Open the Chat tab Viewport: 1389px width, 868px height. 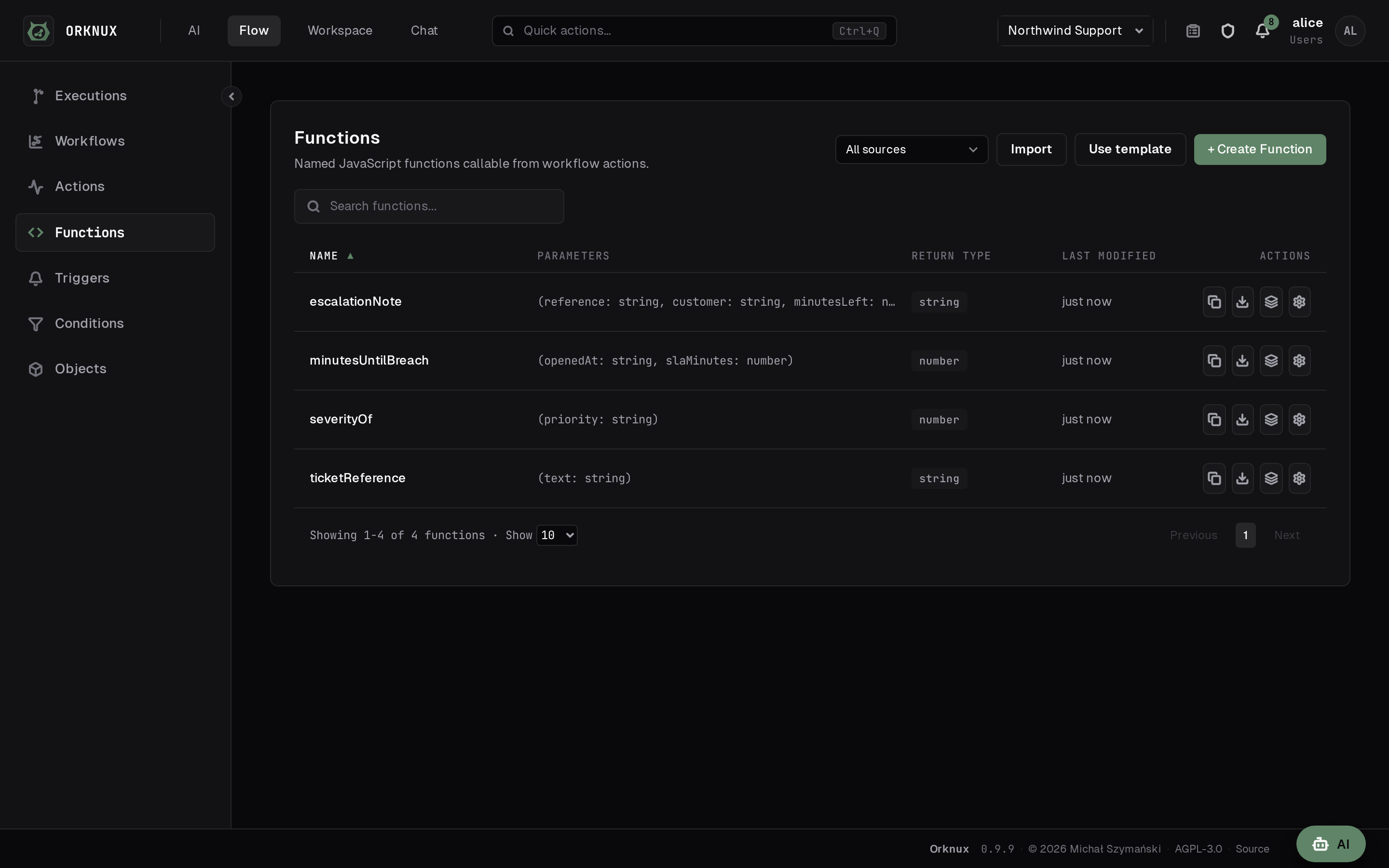(424, 30)
